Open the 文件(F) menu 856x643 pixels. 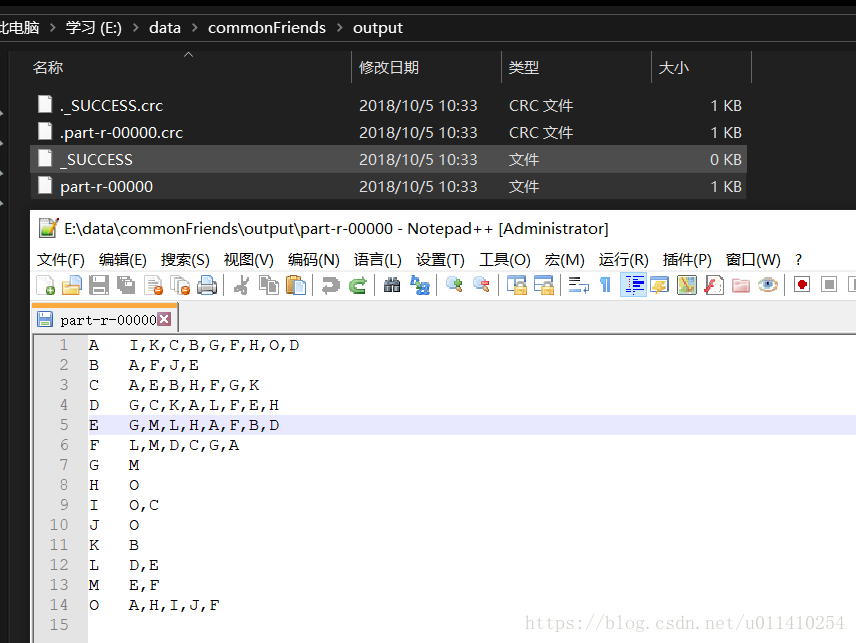coord(61,260)
